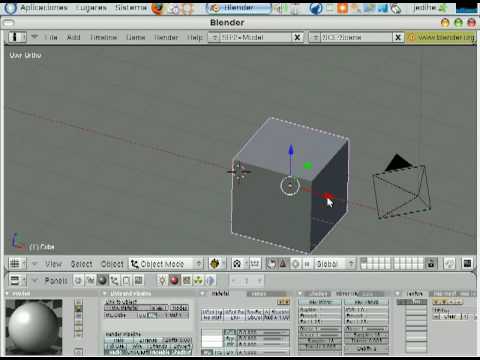Open the Help menu
The image size is (480, 360).
(x=195, y=37)
